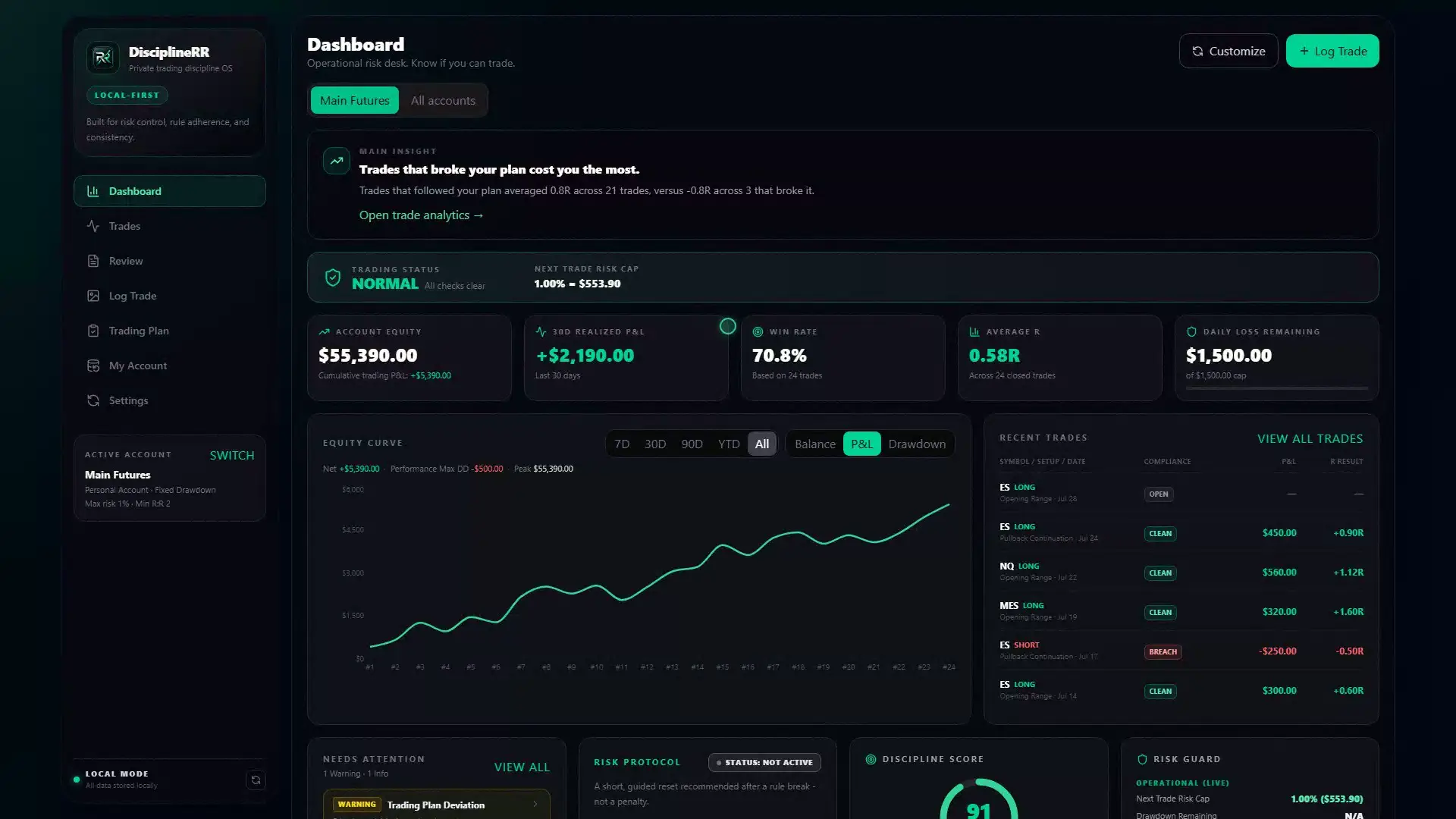
Task: Click the Settings icon in sidebar
Action: [93, 400]
